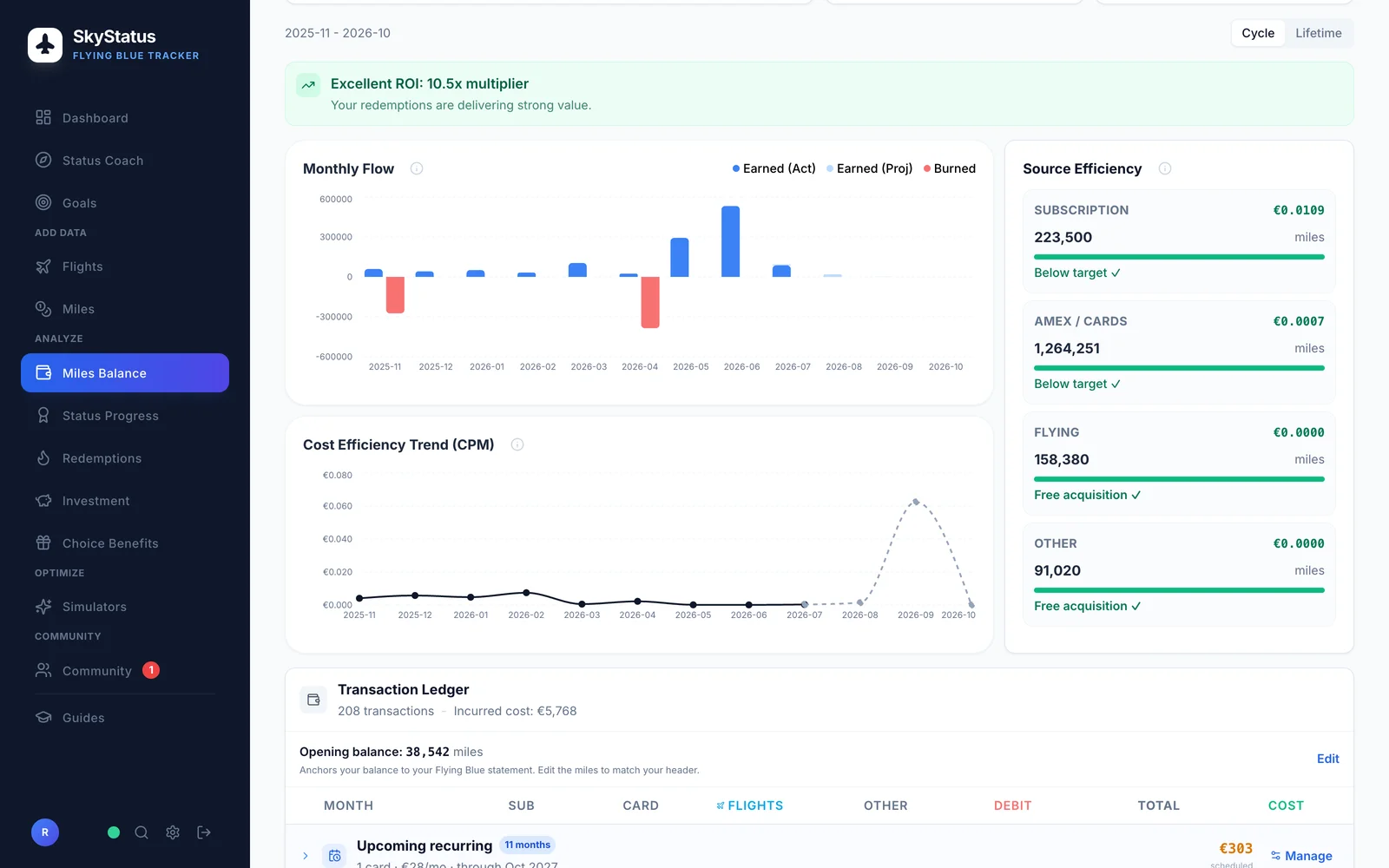Open search from the sidebar footer
1389x868 pixels.
[x=142, y=832]
